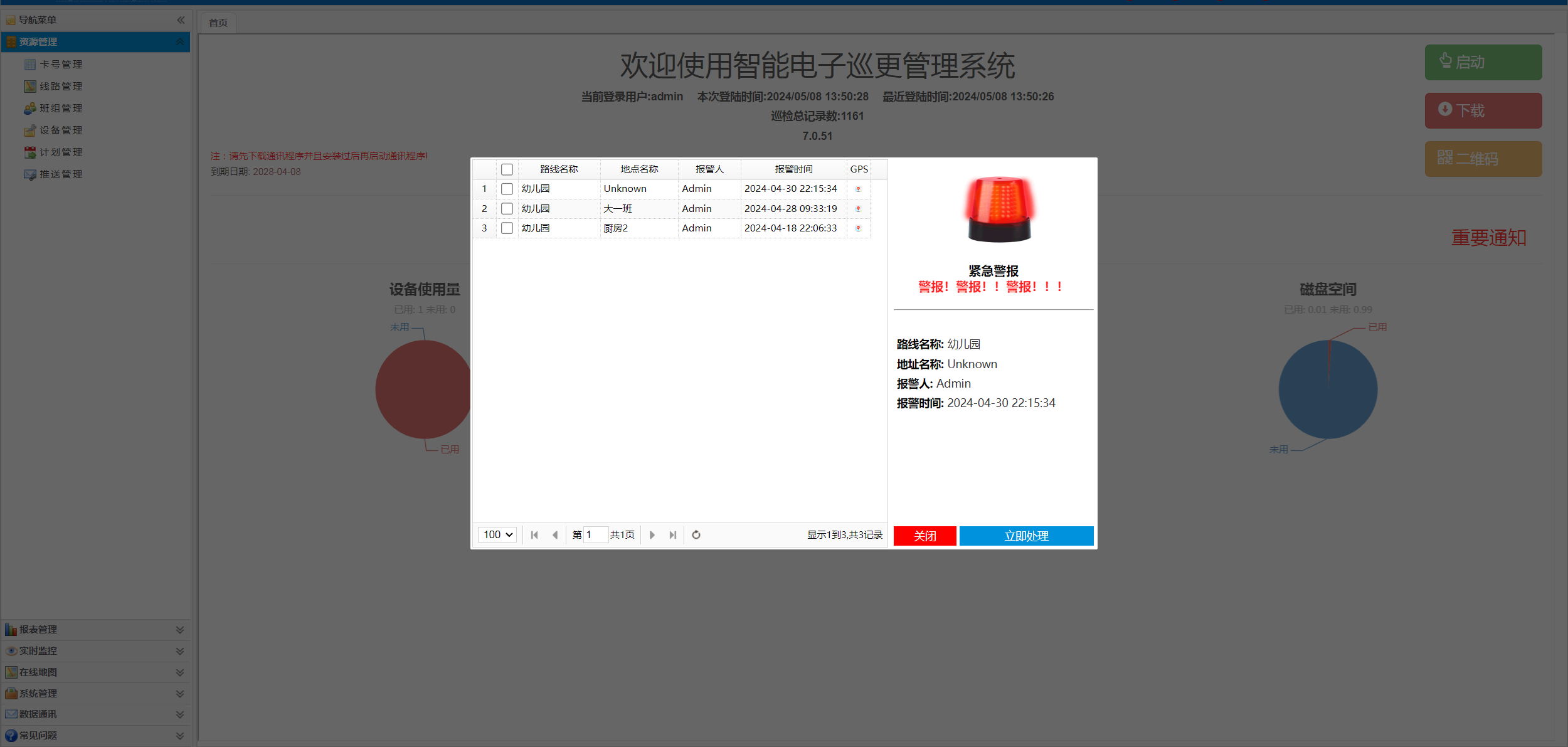Screen dimensions: 1568x747
Task: Open 设备管理 menu item
Action: click(x=61, y=130)
